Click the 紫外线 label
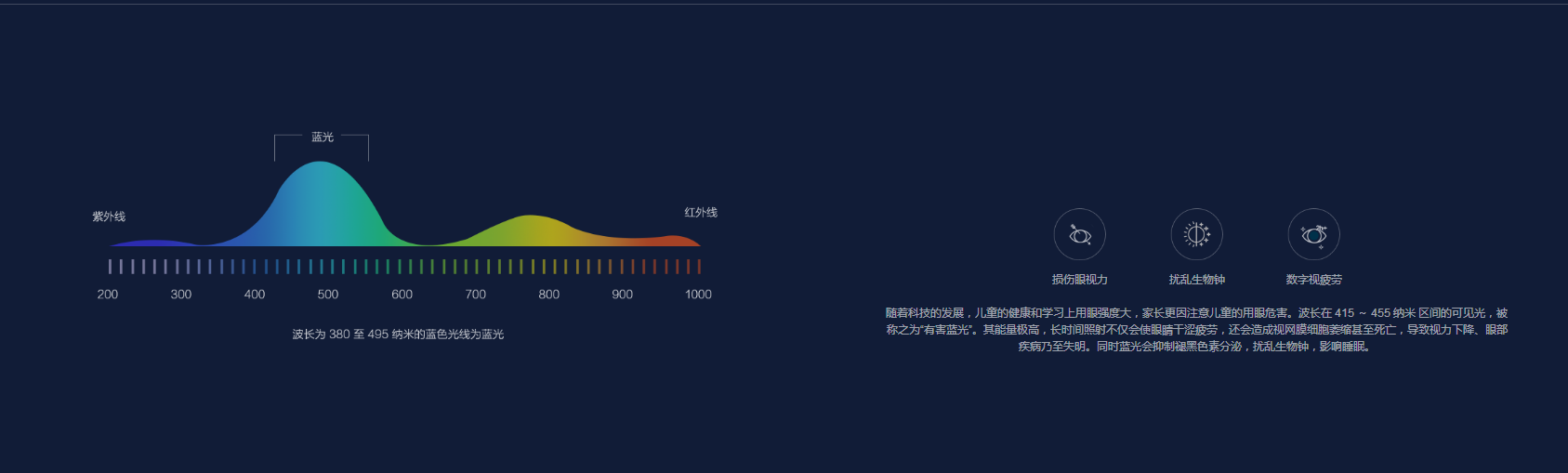The image size is (1568, 473). tap(109, 217)
